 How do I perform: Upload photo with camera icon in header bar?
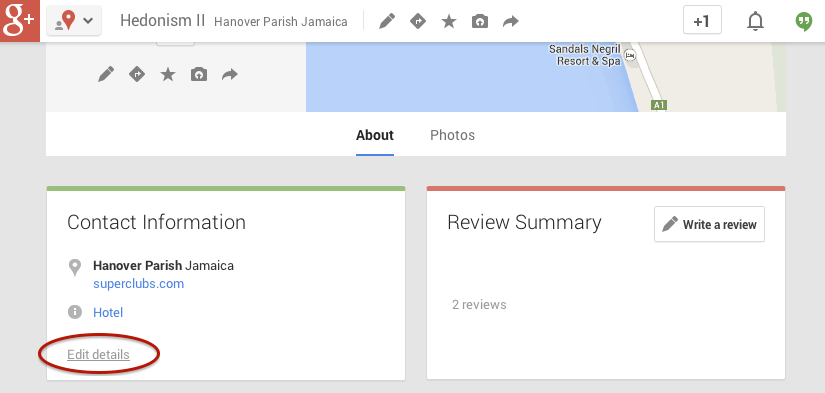pyautogui.click(x=480, y=22)
